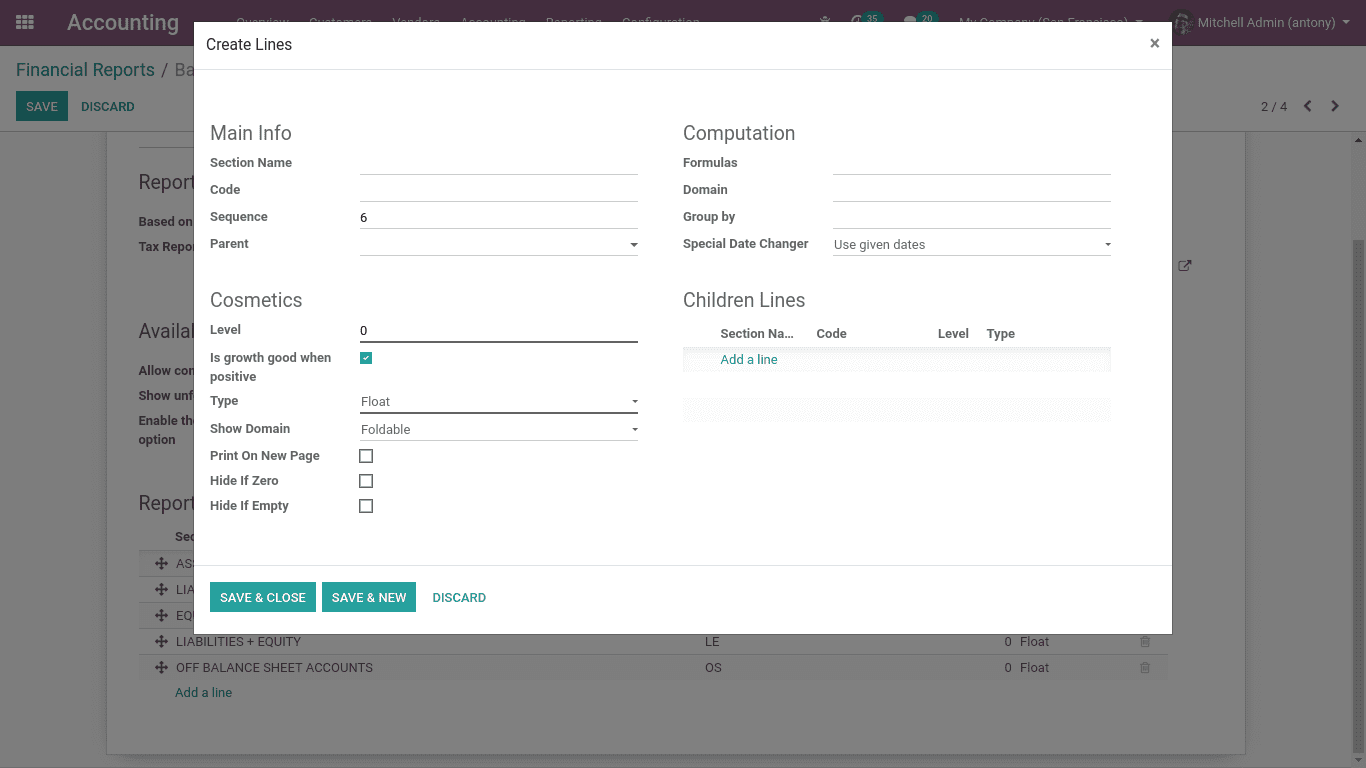Open Financial Reports breadcrumb
Viewport: 1366px width, 768px height.
85,70
